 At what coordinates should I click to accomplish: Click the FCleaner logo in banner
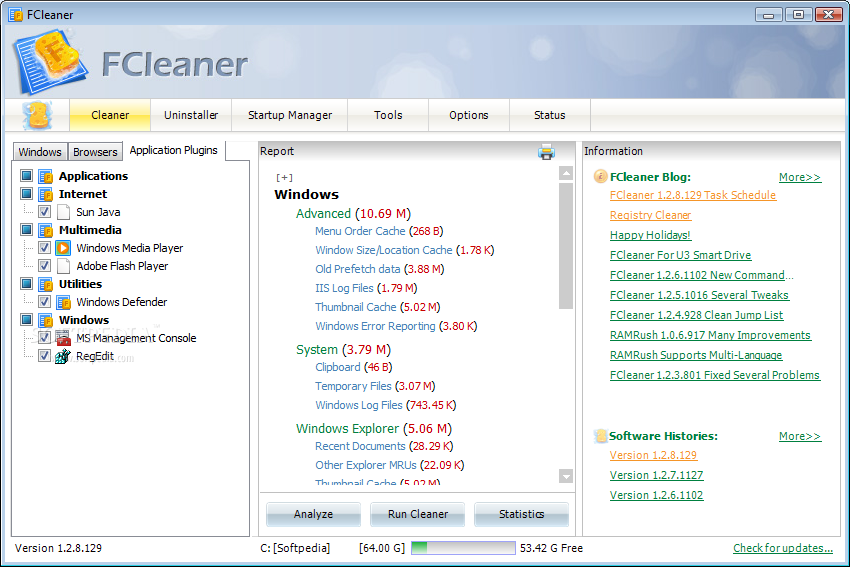pos(50,62)
